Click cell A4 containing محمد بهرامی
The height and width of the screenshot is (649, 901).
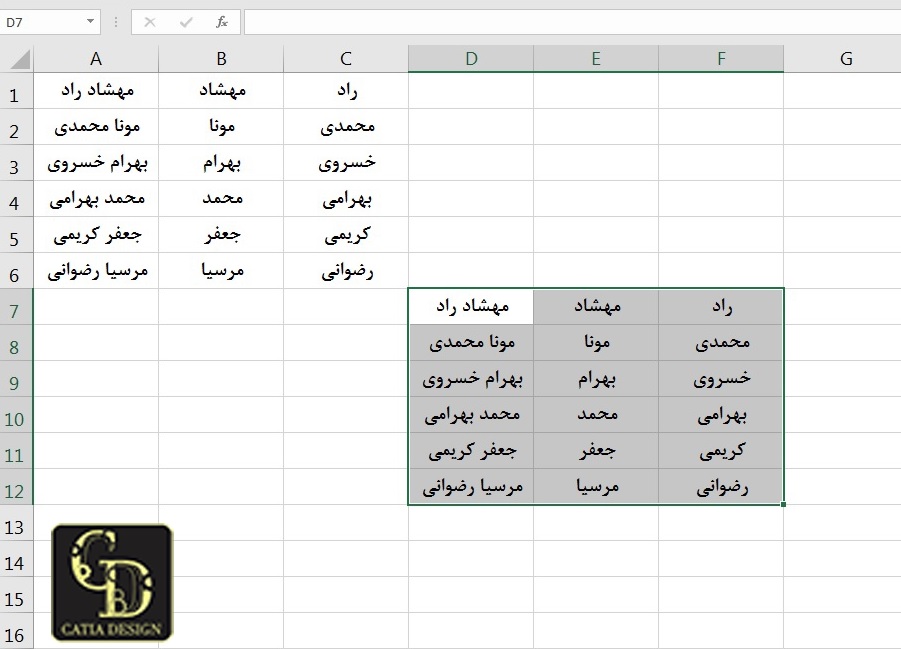[96, 199]
